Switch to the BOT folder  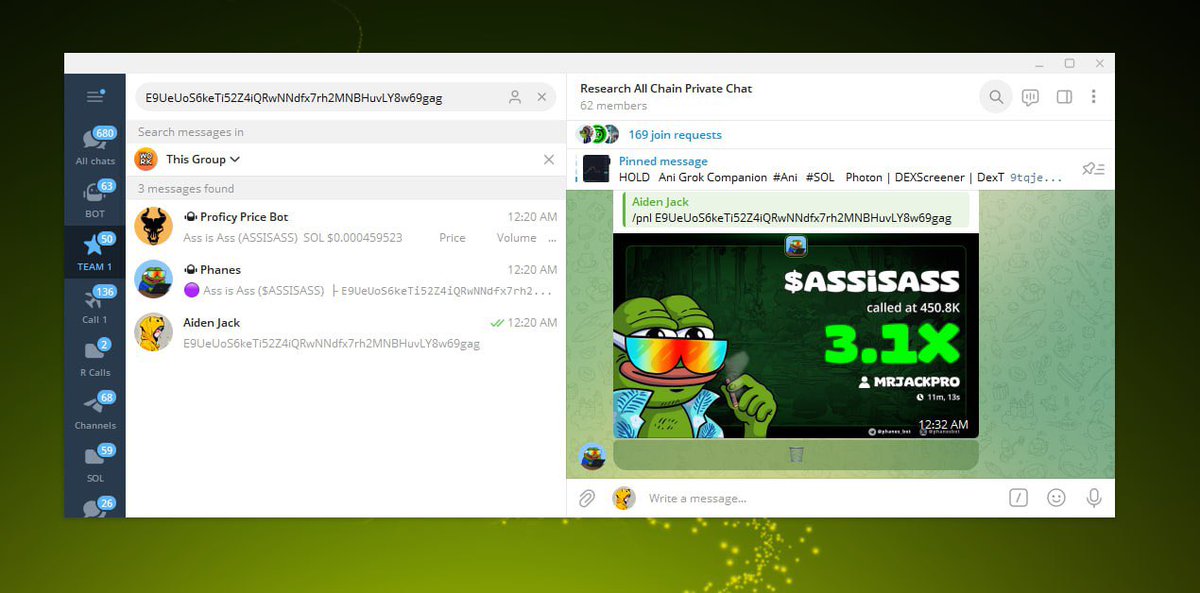coord(95,198)
